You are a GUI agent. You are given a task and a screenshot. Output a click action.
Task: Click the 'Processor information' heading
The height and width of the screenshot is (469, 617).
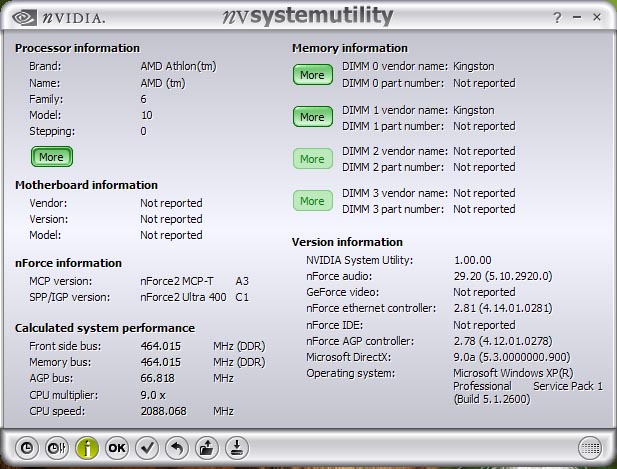(77, 48)
